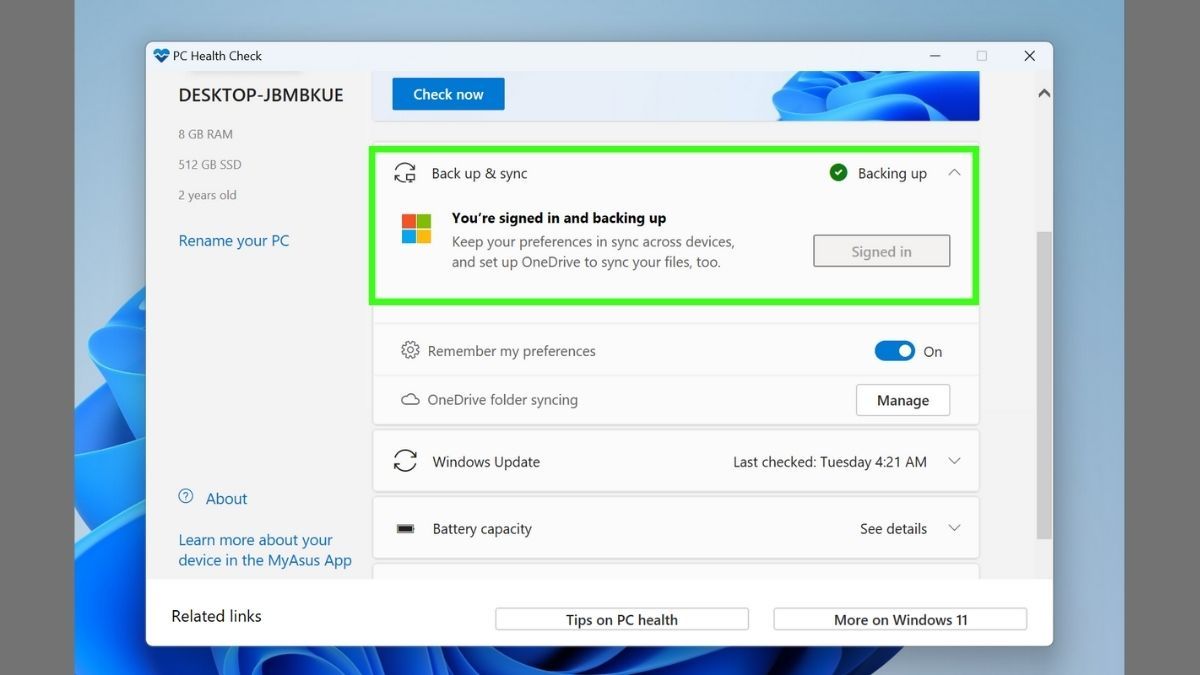Open Tips on PC health

click(x=621, y=619)
